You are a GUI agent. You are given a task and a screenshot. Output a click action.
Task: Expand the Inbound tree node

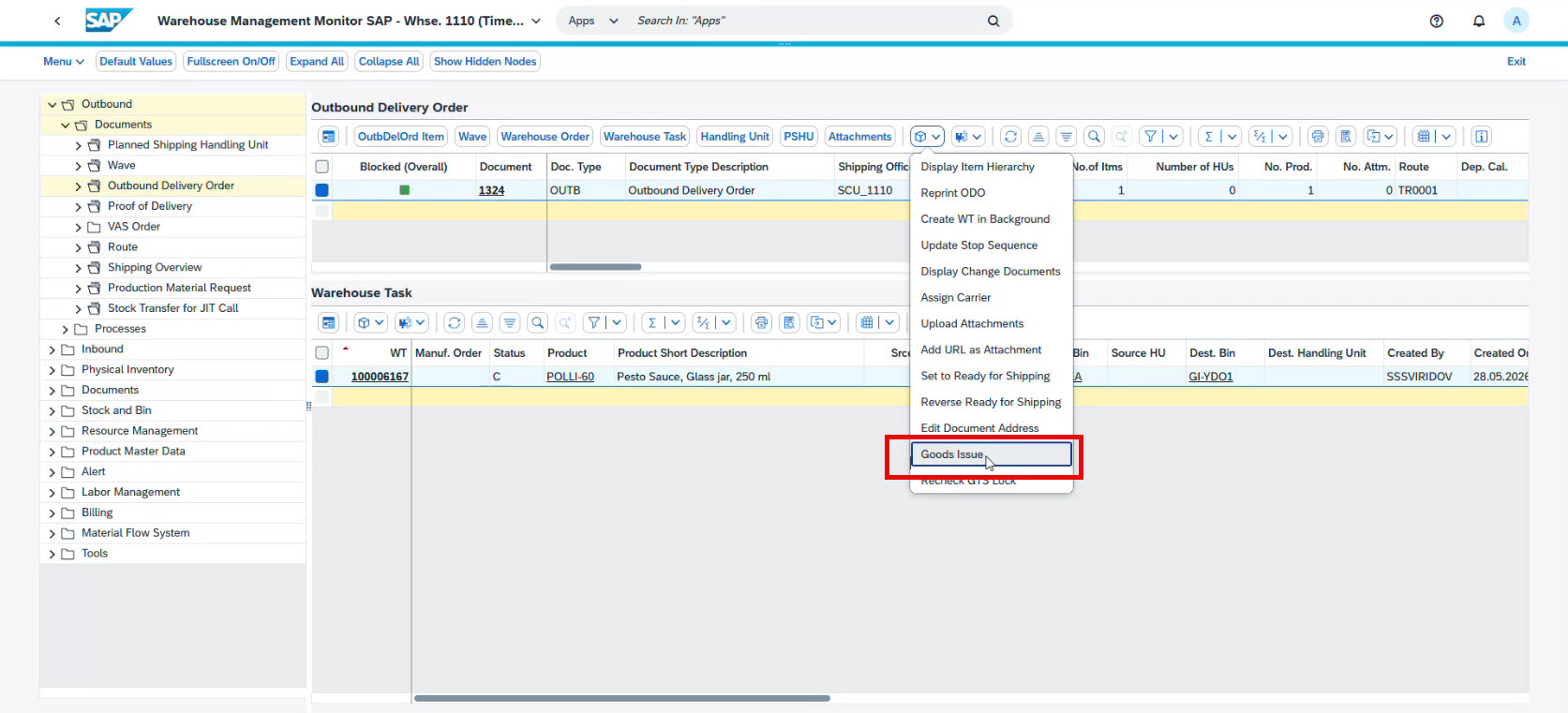click(52, 349)
